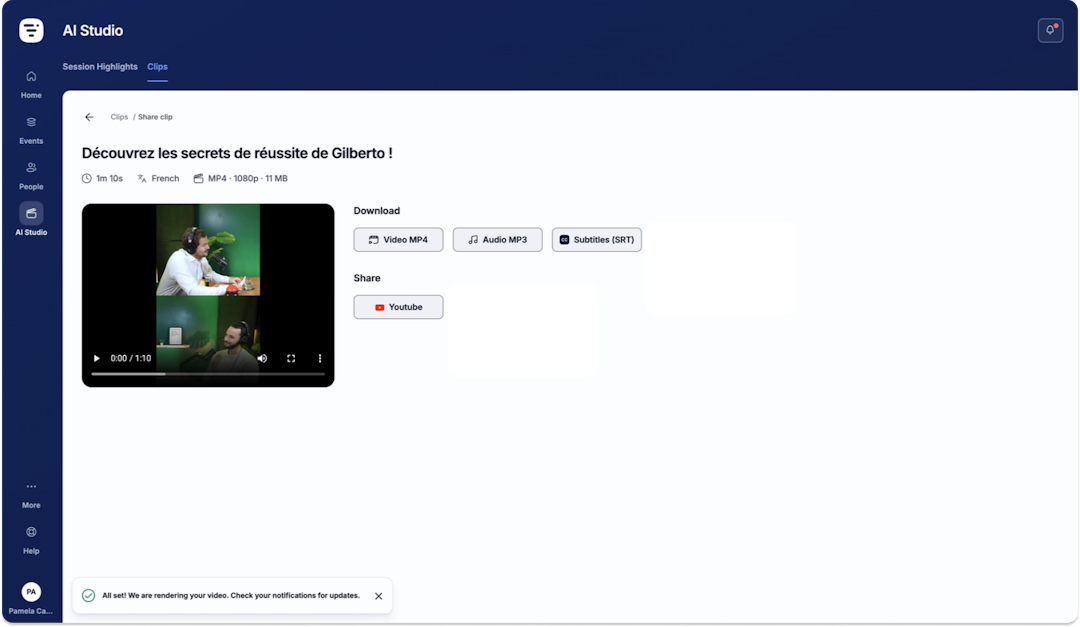Download the Video MP4 file
The height and width of the screenshot is (627, 1080).
[x=398, y=240]
